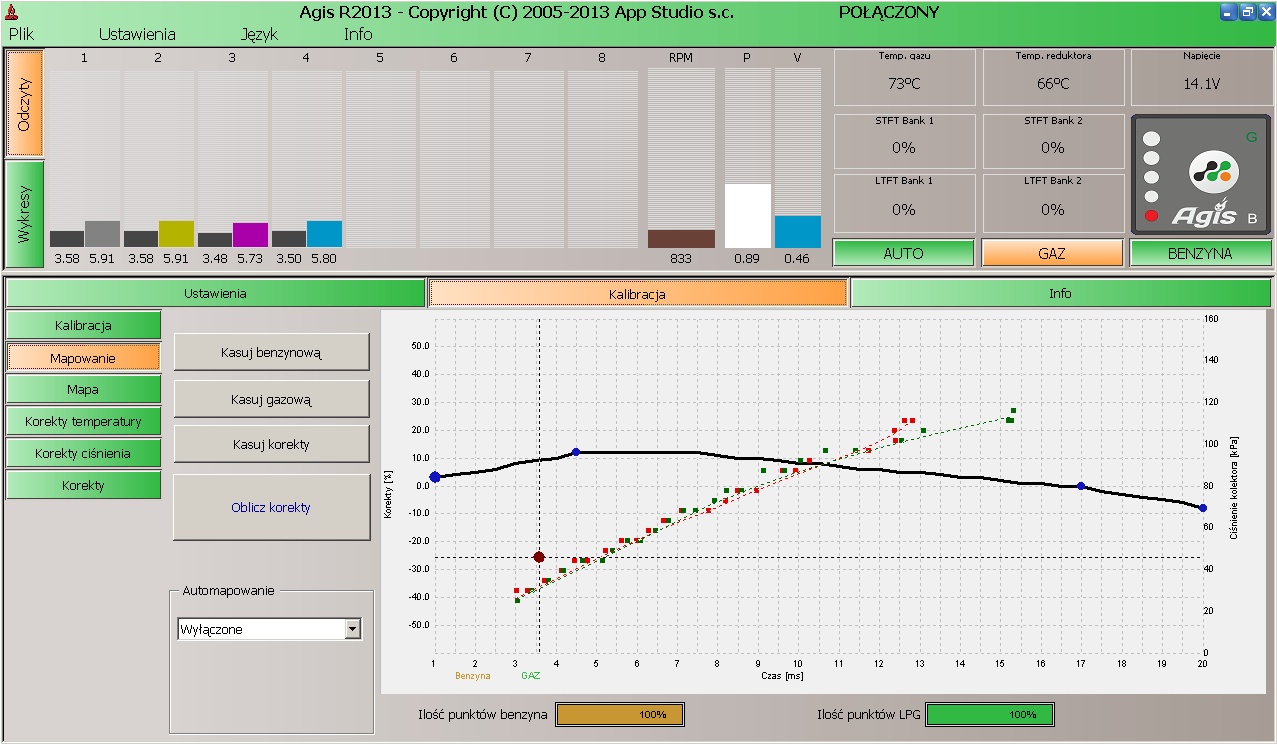Click the gray injector 1 gas bar
Screen dimensions: 1277x744
click(x=102, y=234)
